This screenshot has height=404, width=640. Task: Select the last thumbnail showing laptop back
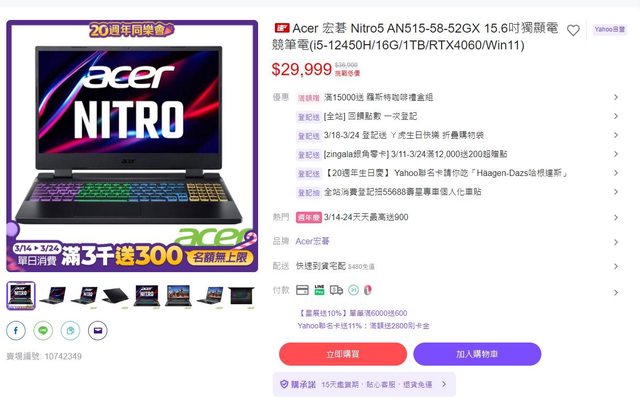[241, 295]
